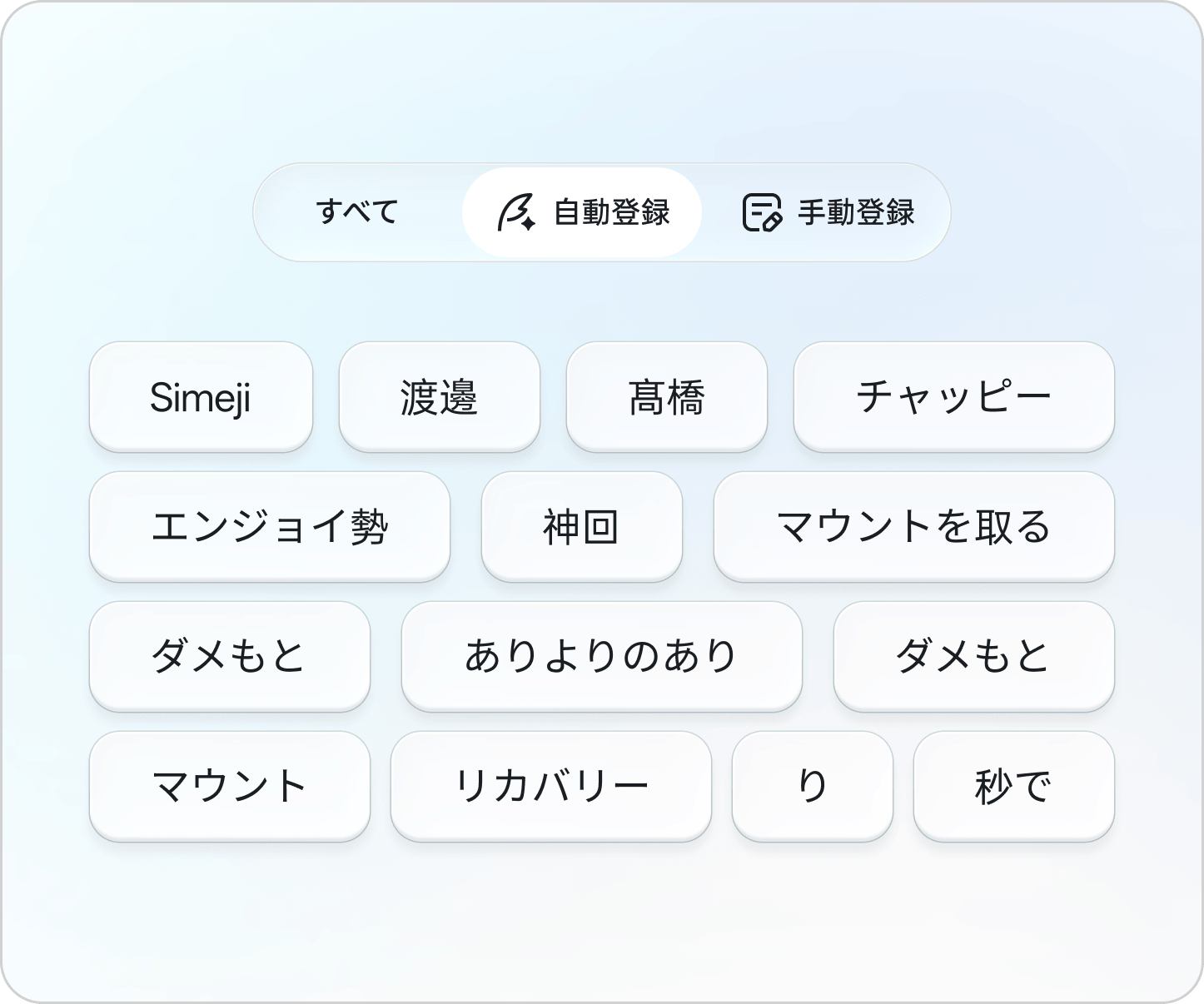Choose the マウントを取る phrase chip
The height and width of the screenshot is (1004, 1204).
point(914,527)
